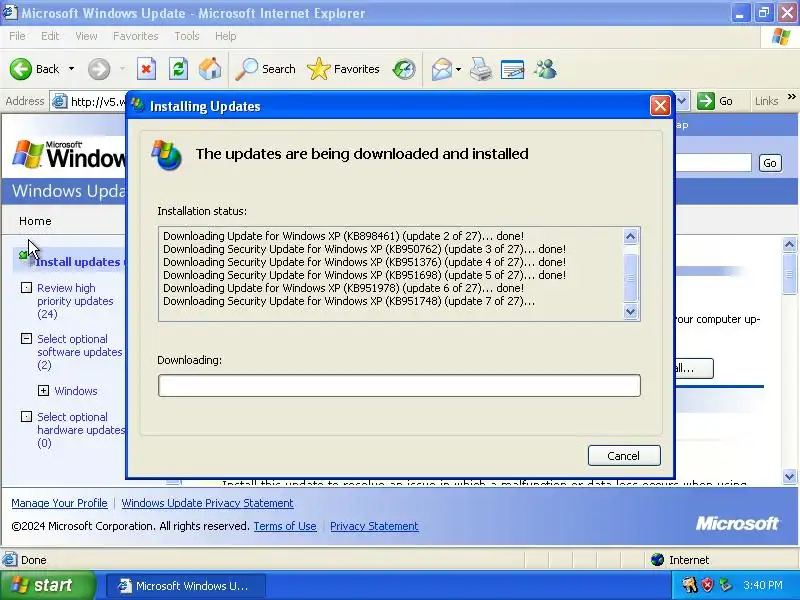Image resolution: width=800 pixels, height=600 pixels.
Task: Click the Refresh page icon
Action: click(178, 69)
